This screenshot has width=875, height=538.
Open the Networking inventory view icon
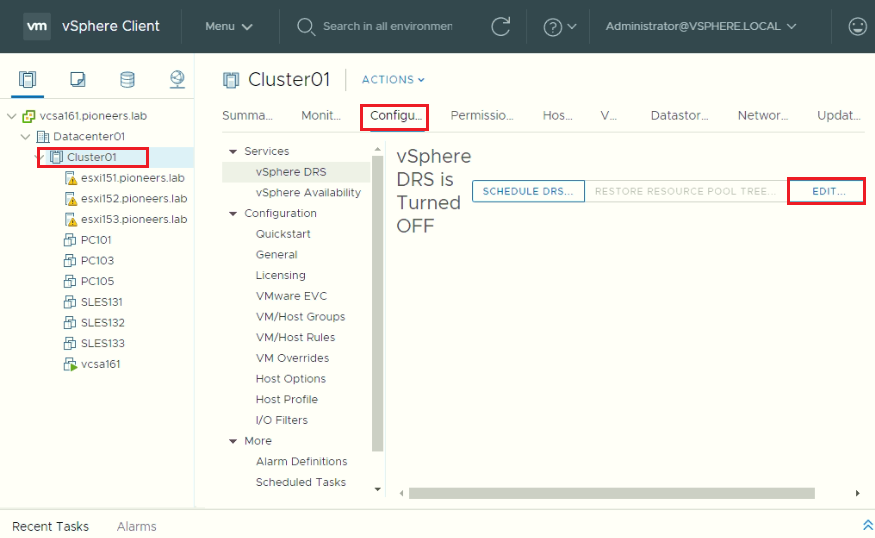(177, 79)
